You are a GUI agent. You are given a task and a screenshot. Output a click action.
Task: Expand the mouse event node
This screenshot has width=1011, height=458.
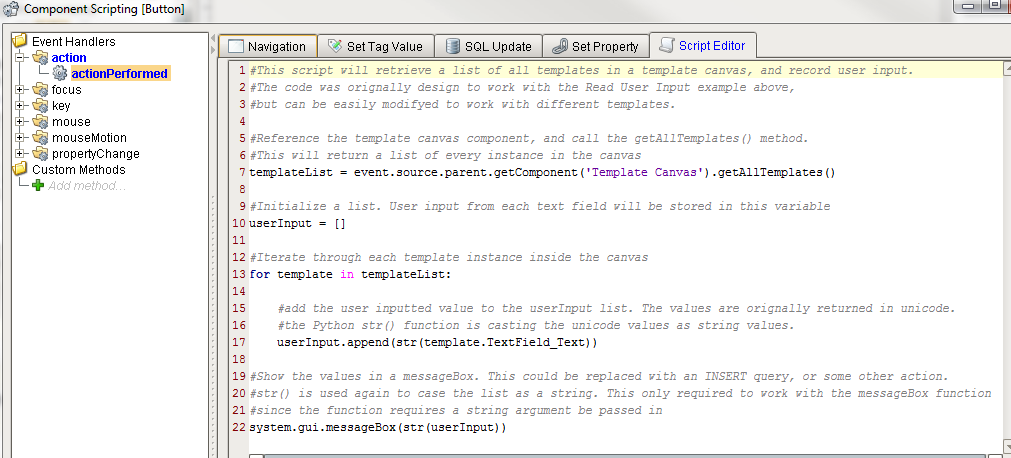pos(19,121)
